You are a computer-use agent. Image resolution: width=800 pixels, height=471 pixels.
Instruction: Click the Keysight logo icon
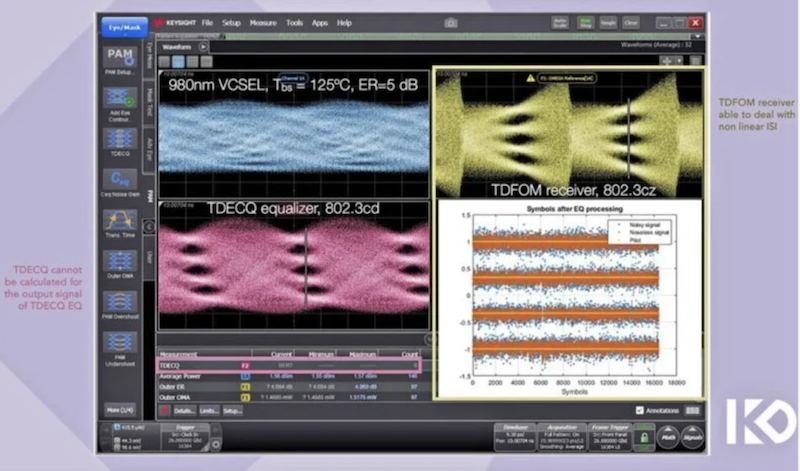159,23
